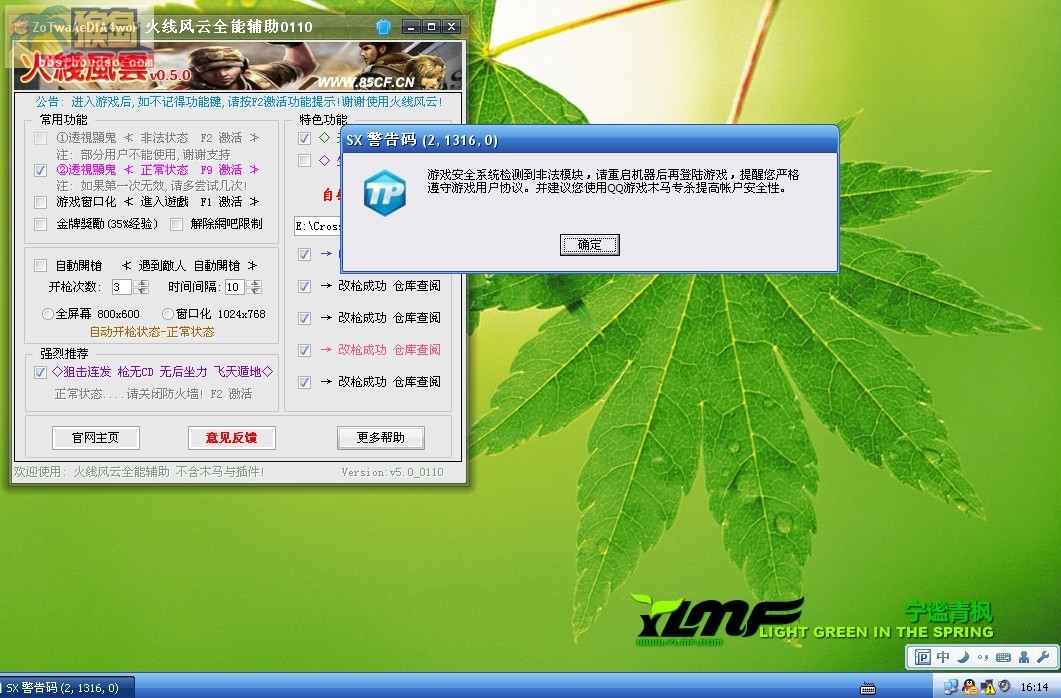Screen dimensions: 1061x698
Task: Click the SX 警告码 dialog title bar
Action: pyautogui.click(x=589, y=140)
